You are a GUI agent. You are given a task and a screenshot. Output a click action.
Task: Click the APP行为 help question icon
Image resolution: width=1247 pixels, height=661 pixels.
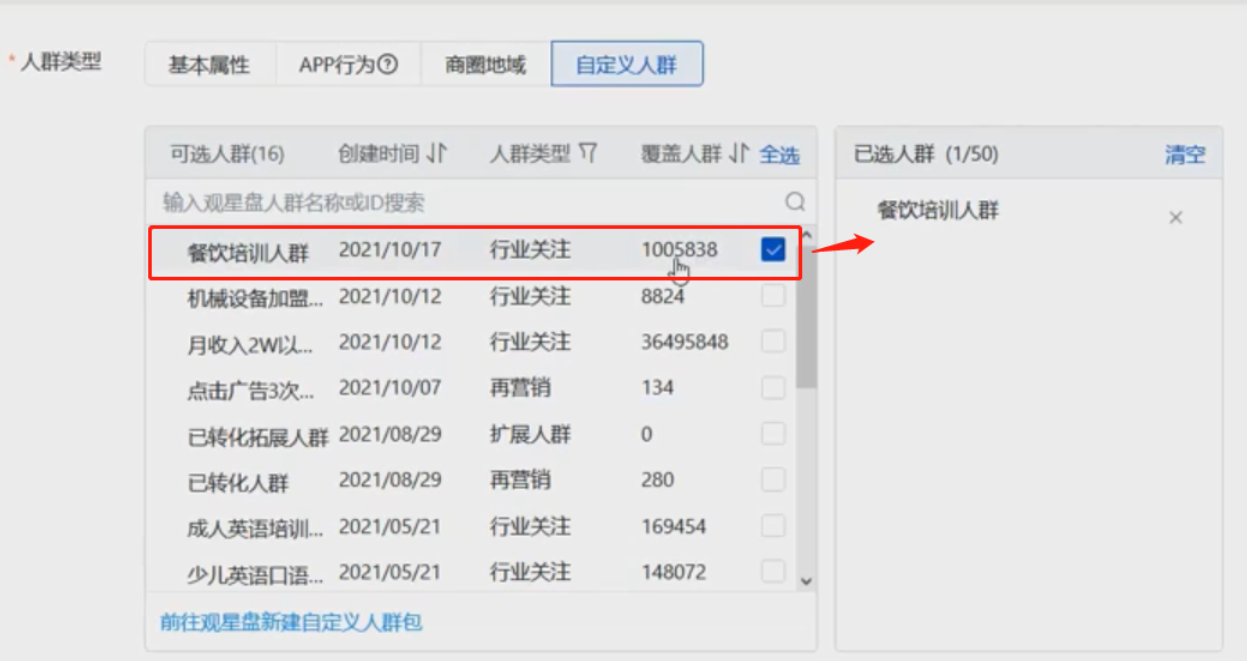[x=388, y=65]
